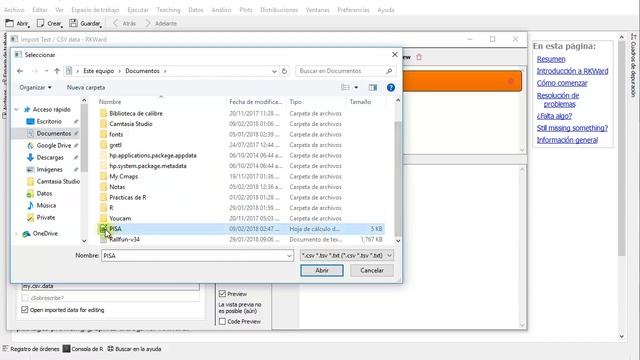Select the My Cmaps folder
The image size is (640, 360).
[124, 176]
